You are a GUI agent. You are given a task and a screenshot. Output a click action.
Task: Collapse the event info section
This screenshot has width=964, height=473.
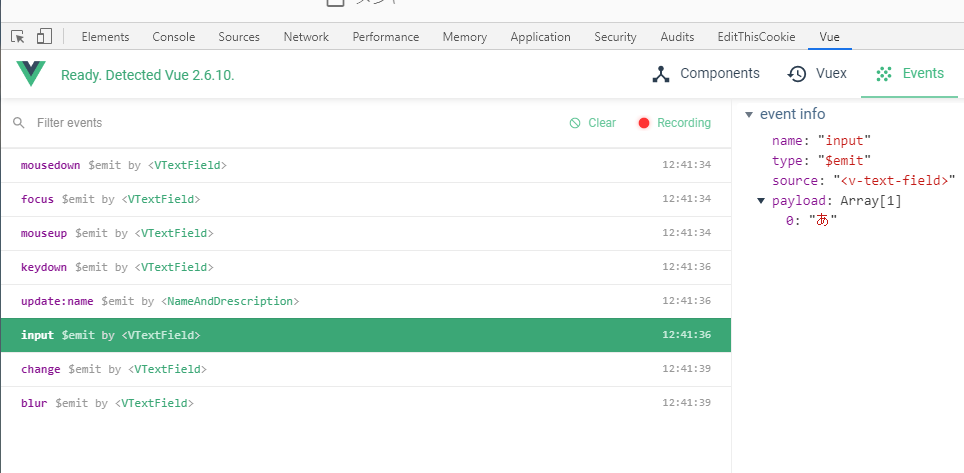pos(749,115)
